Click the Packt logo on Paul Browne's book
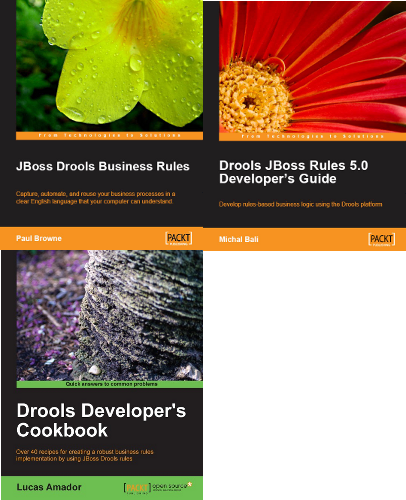The width and height of the screenshot is (406, 500). coord(178,238)
